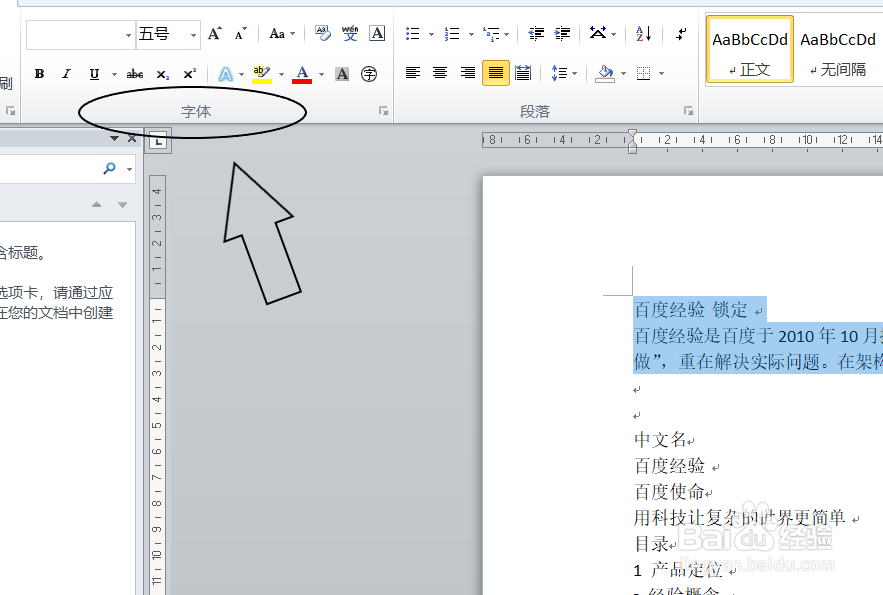Click the first-line indent ruler marker

pyautogui.click(x=632, y=135)
